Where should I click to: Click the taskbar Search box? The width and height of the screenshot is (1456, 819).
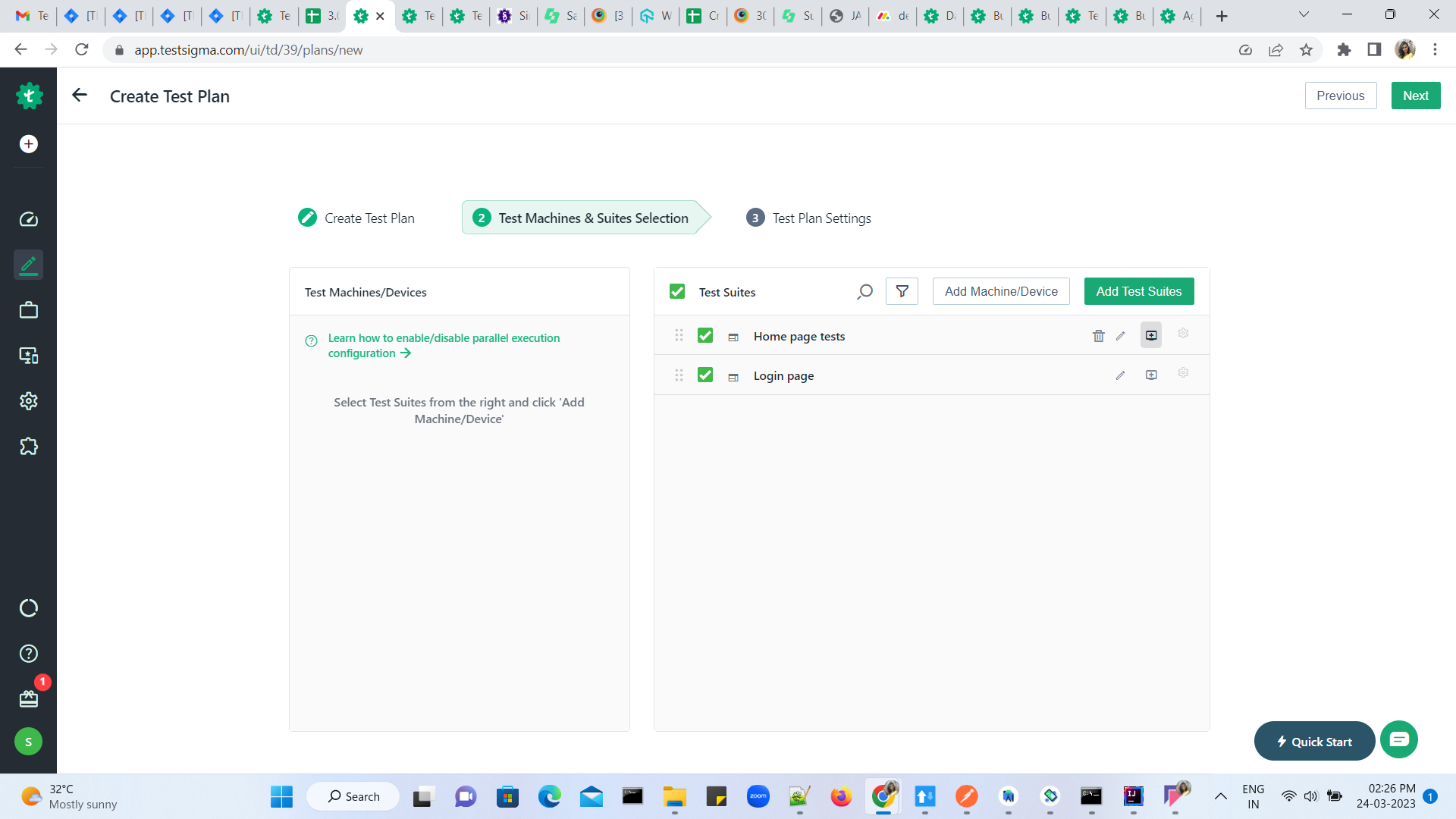click(353, 796)
